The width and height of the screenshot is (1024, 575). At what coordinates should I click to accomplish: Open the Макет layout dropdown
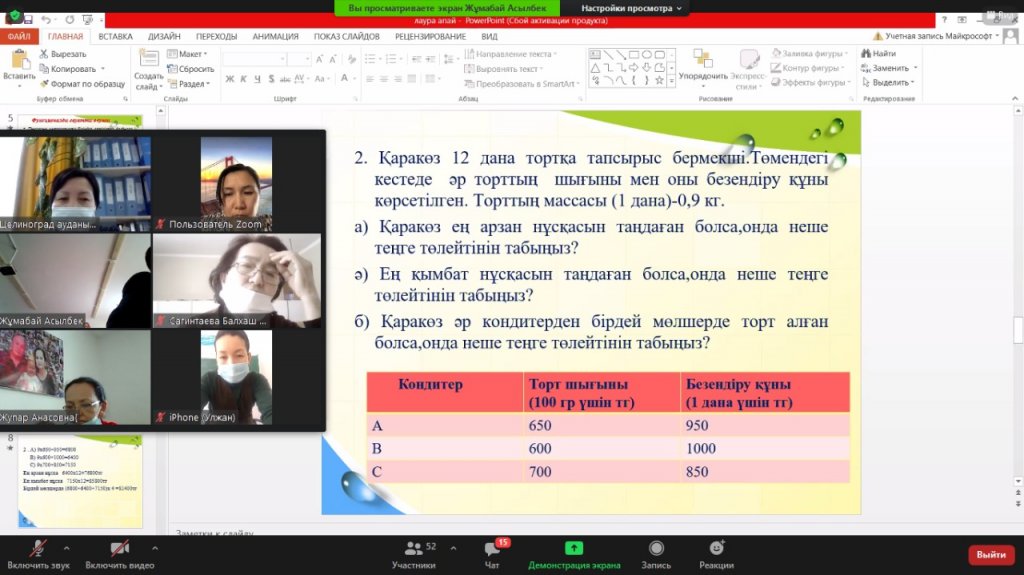(190, 54)
